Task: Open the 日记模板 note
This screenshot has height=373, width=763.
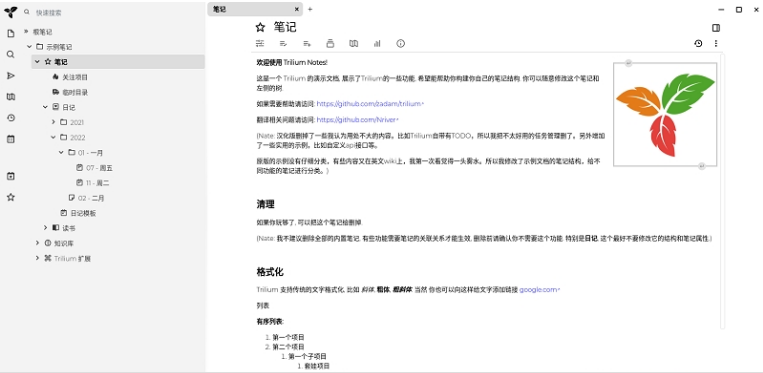Action: 83,213
